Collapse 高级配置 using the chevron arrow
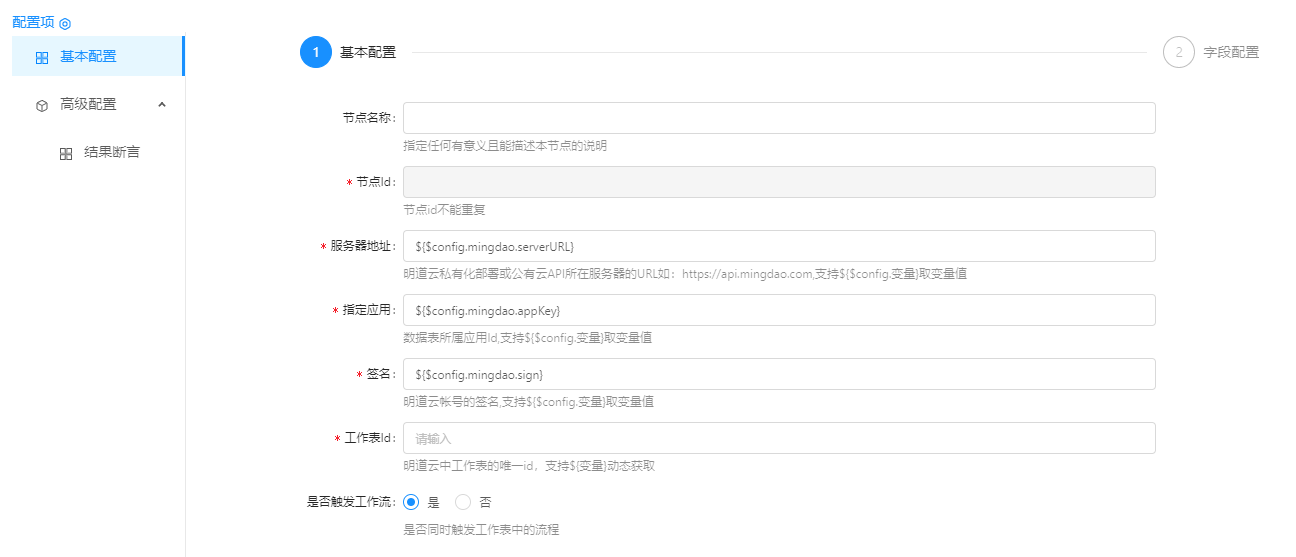 (162, 104)
